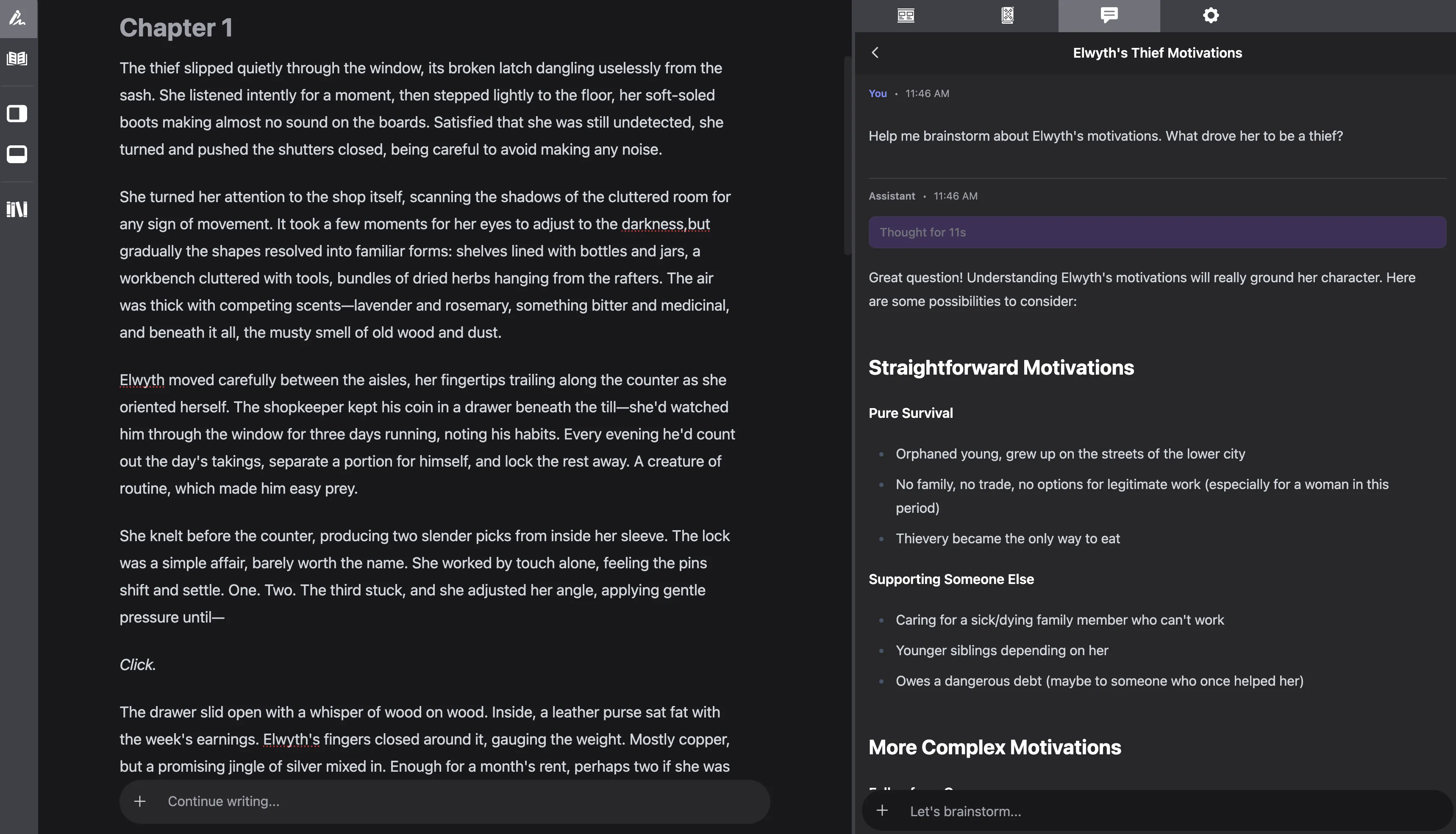
Task: Go back using the chevron arrow
Action: coord(875,53)
